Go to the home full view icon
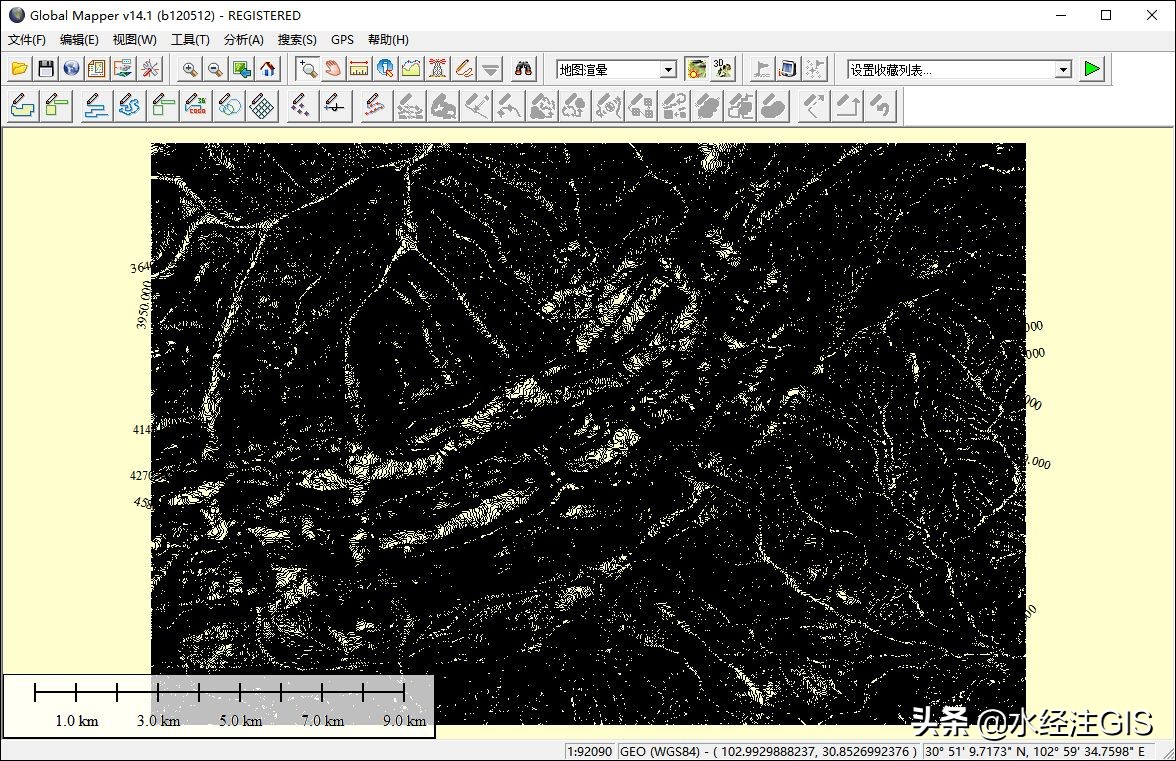This screenshot has width=1176, height=761. click(268, 69)
